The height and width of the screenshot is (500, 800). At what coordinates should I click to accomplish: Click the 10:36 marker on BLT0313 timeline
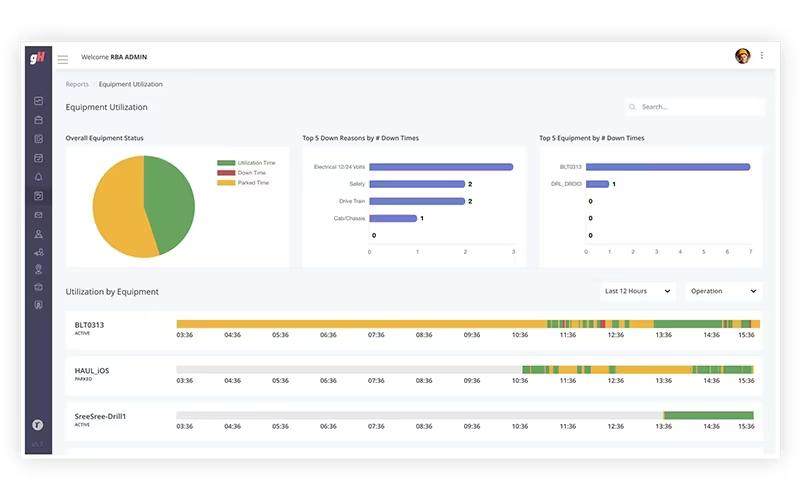(x=520, y=335)
